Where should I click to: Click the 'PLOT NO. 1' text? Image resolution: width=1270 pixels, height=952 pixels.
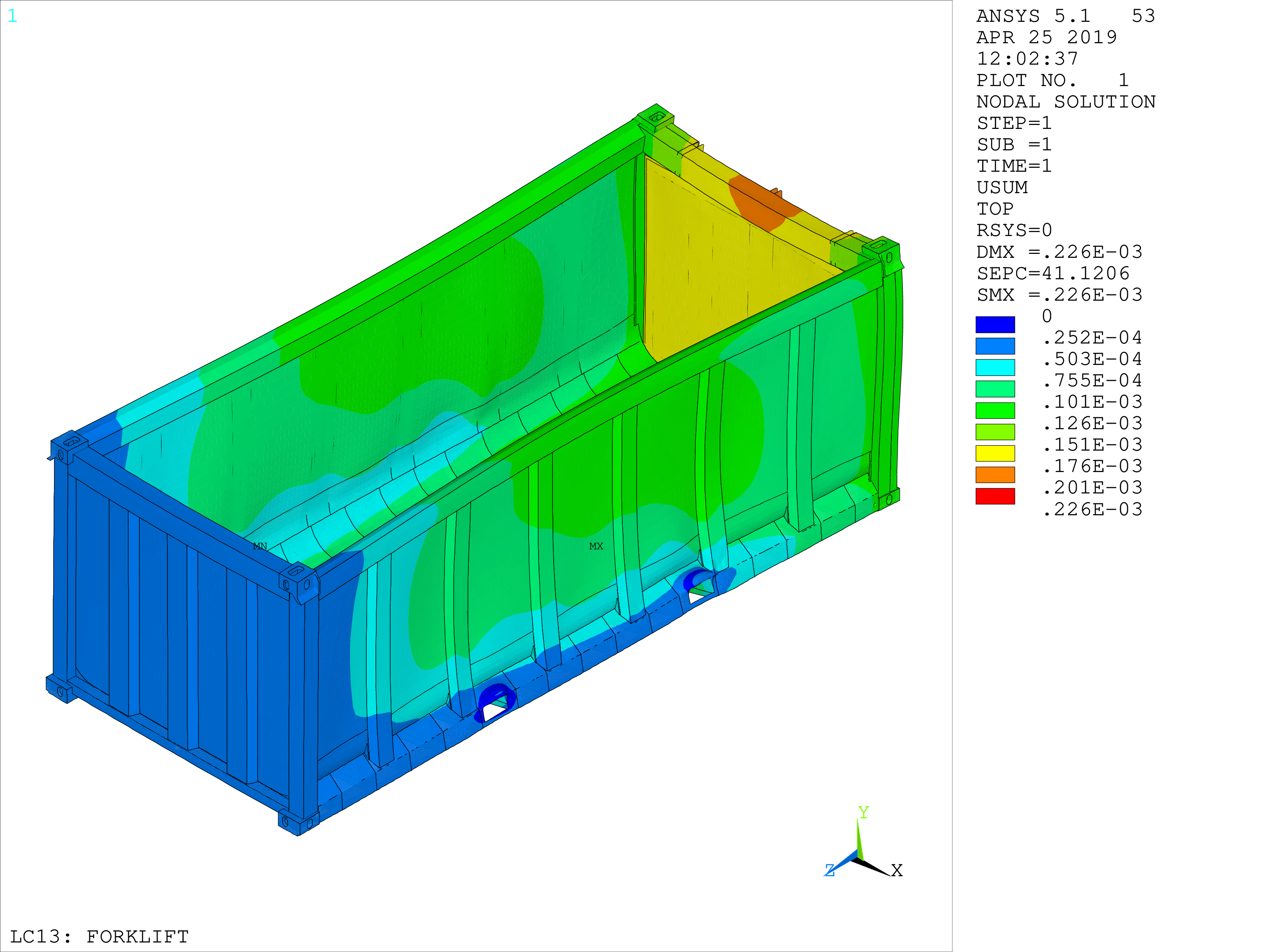1053,81
